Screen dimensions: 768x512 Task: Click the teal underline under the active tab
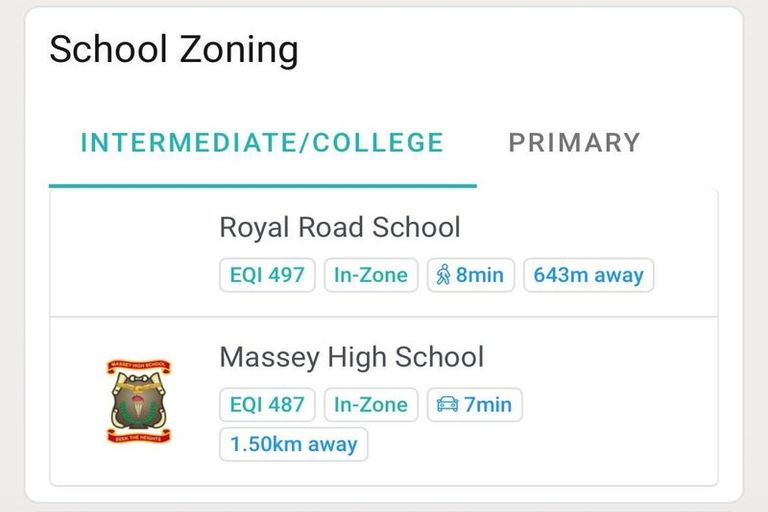262,186
